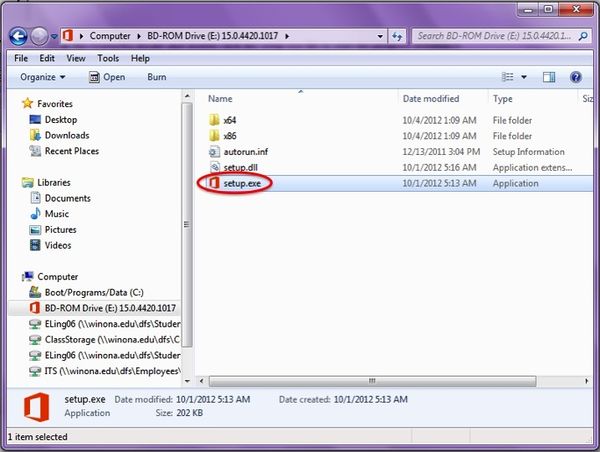Screen dimensions: 600x452
Task: Expand the arrow after BD-ROM Drive breadcrumb
Action: pyautogui.click(x=287, y=36)
